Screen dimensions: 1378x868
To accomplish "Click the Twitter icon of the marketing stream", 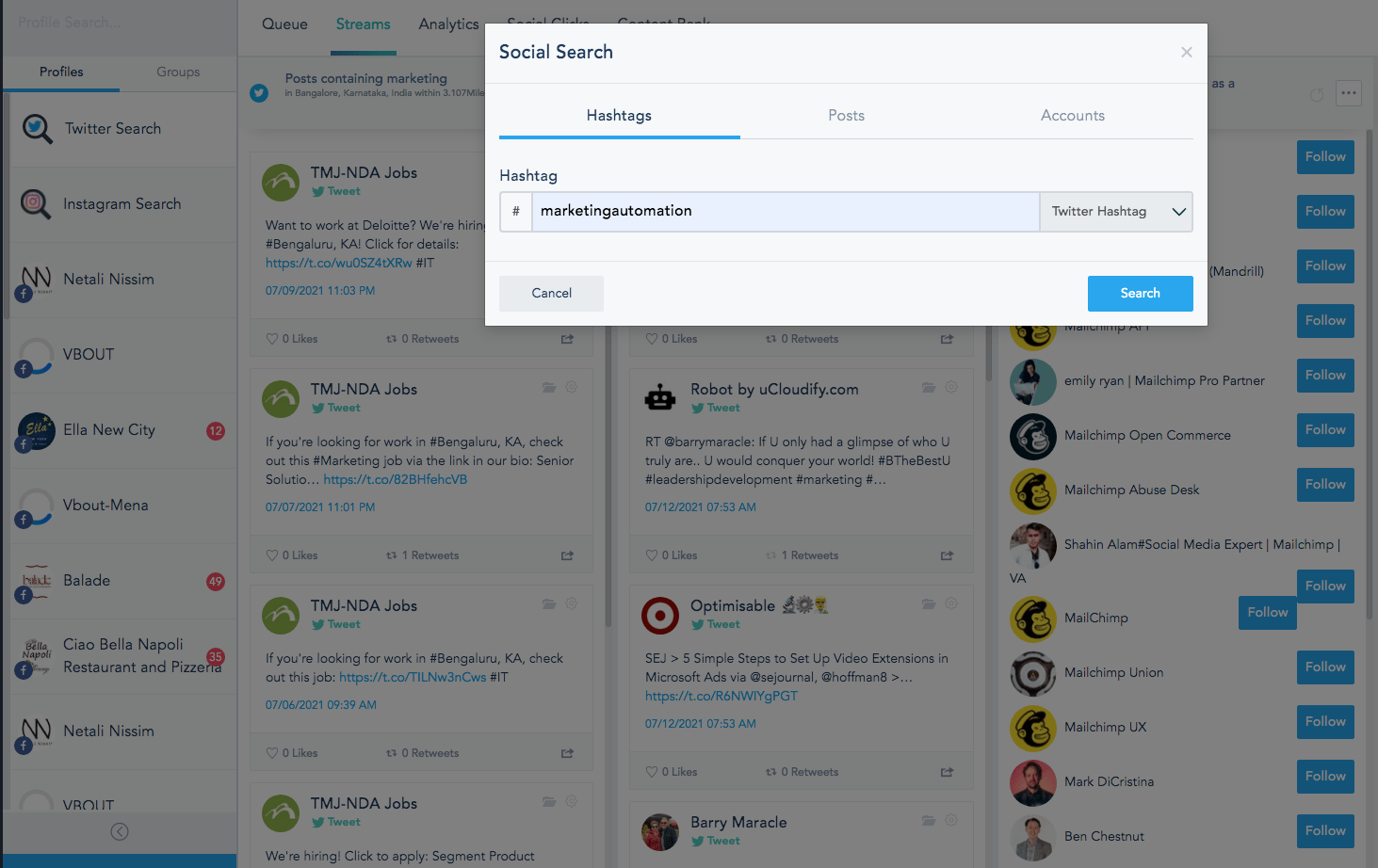I will [259, 92].
